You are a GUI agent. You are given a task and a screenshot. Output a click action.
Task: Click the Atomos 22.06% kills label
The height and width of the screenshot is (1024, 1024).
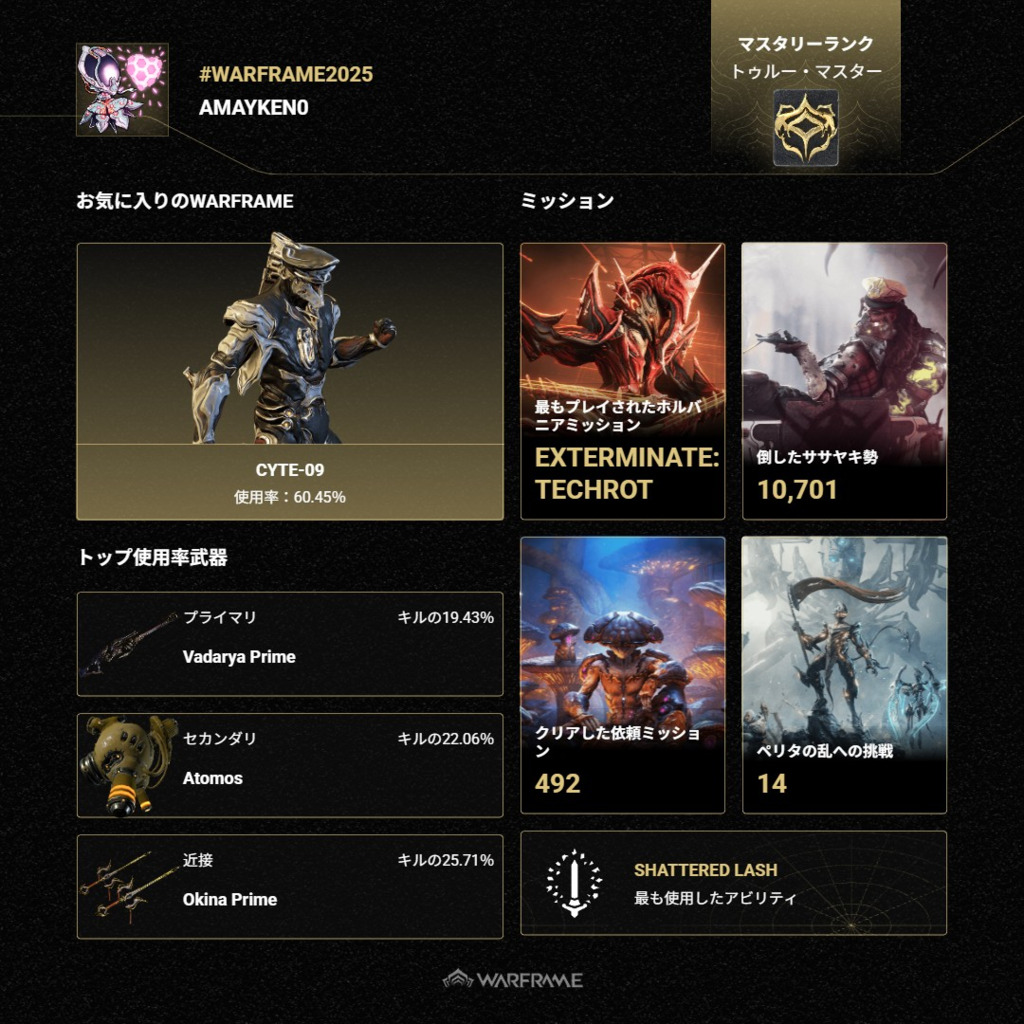446,739
